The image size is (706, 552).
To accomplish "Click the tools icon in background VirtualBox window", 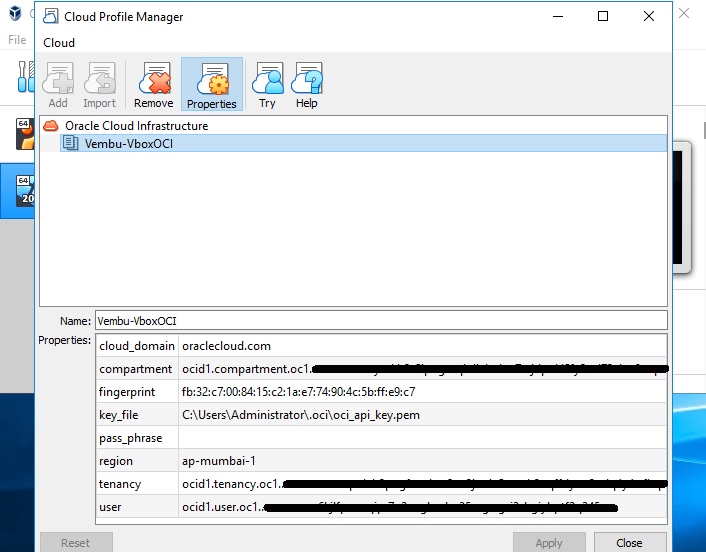I will pos(26,77).
